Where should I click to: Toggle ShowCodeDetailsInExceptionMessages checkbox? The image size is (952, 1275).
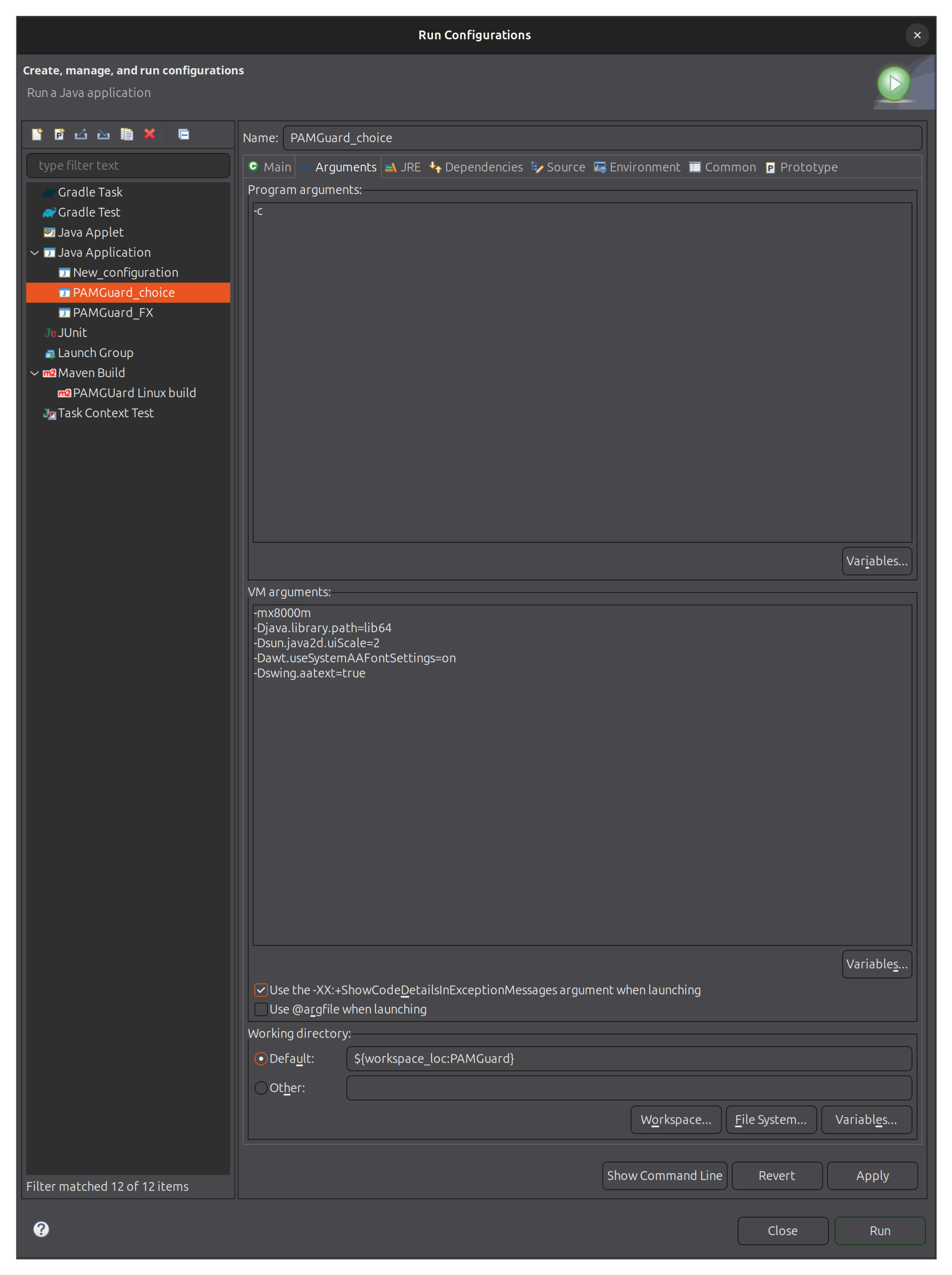pyautogui.click(x=261, y=990)
